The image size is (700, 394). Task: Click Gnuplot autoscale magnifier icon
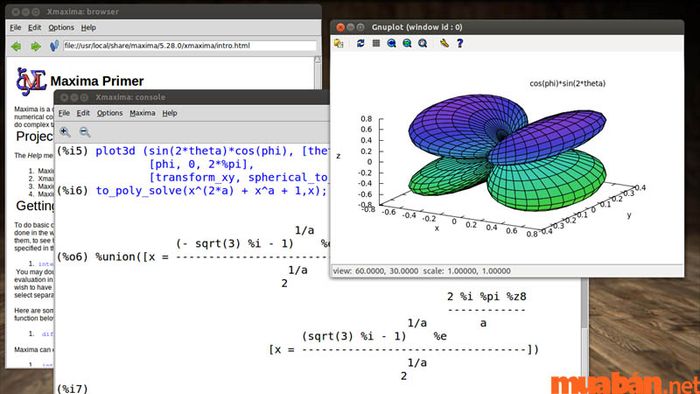423,43
